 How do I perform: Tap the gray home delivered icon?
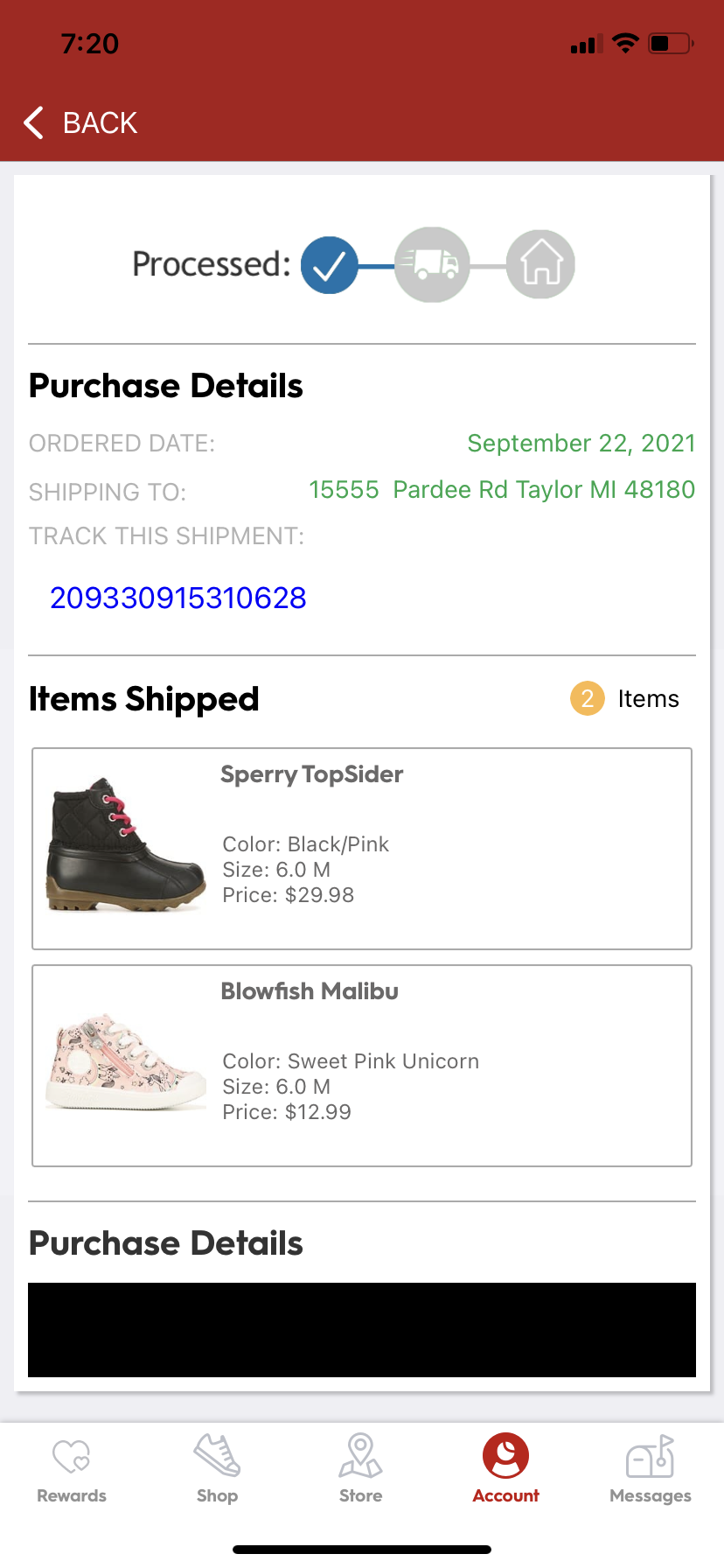[x=540, y=265]
